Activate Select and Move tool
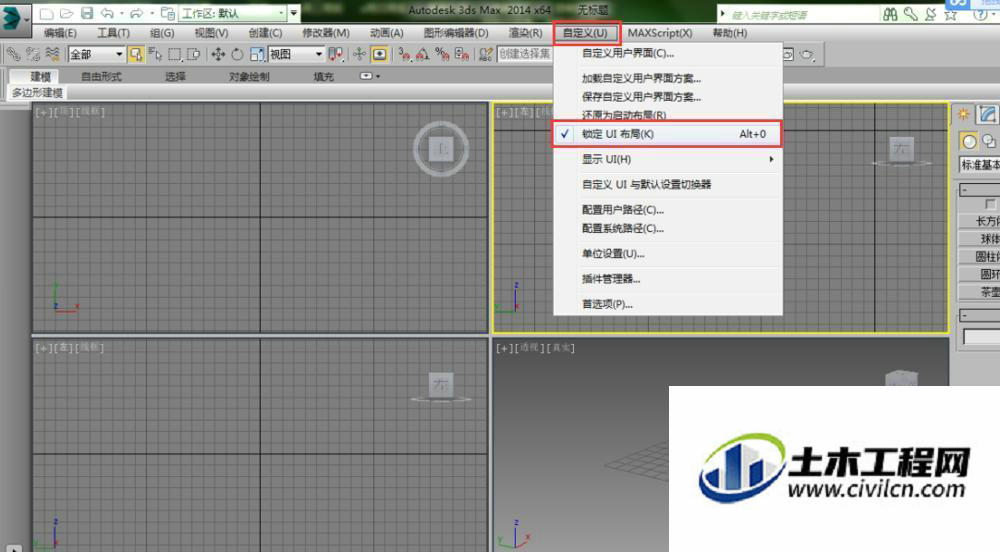 (x=218, y=55)
